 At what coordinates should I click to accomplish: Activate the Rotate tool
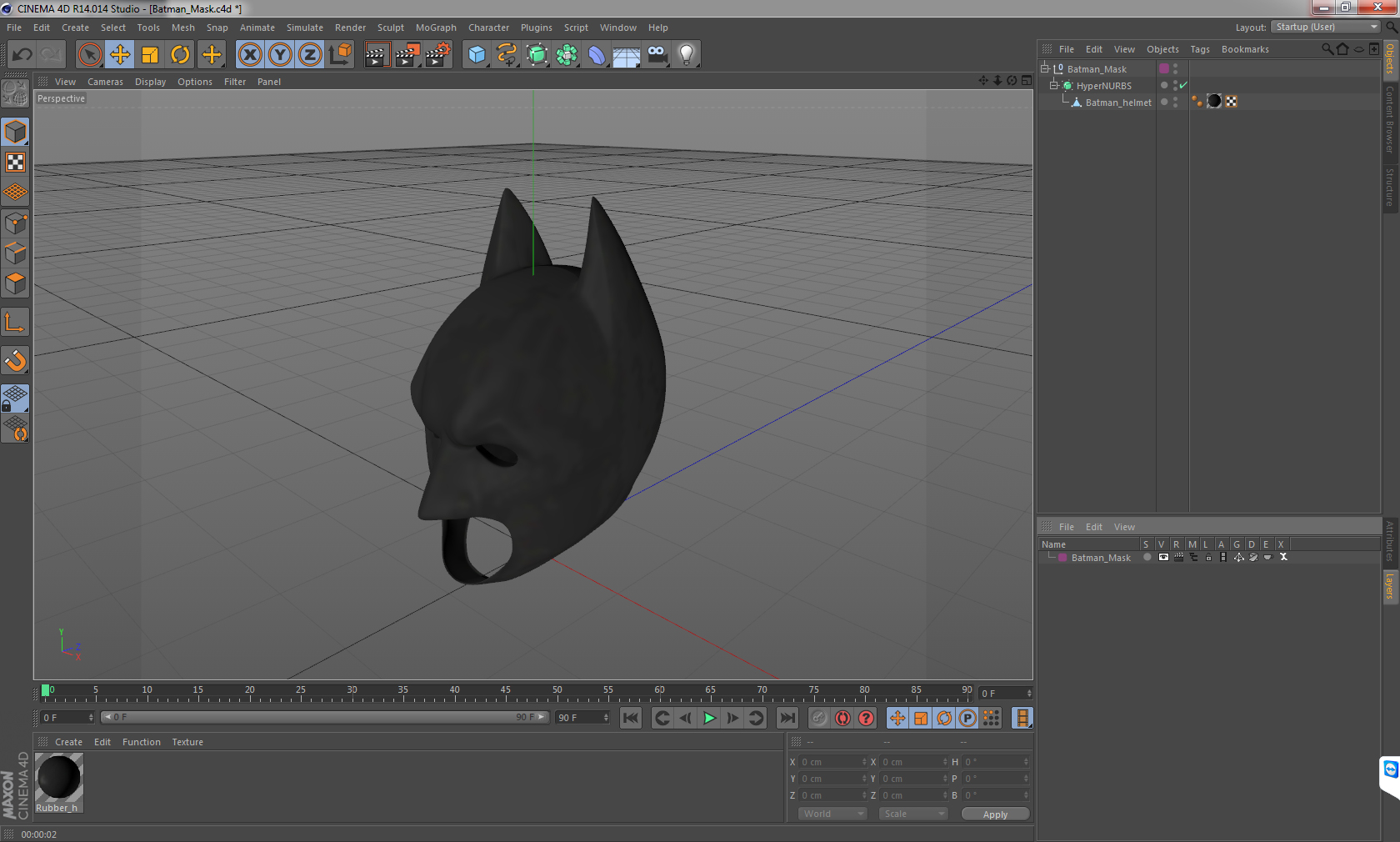point(180,55)
